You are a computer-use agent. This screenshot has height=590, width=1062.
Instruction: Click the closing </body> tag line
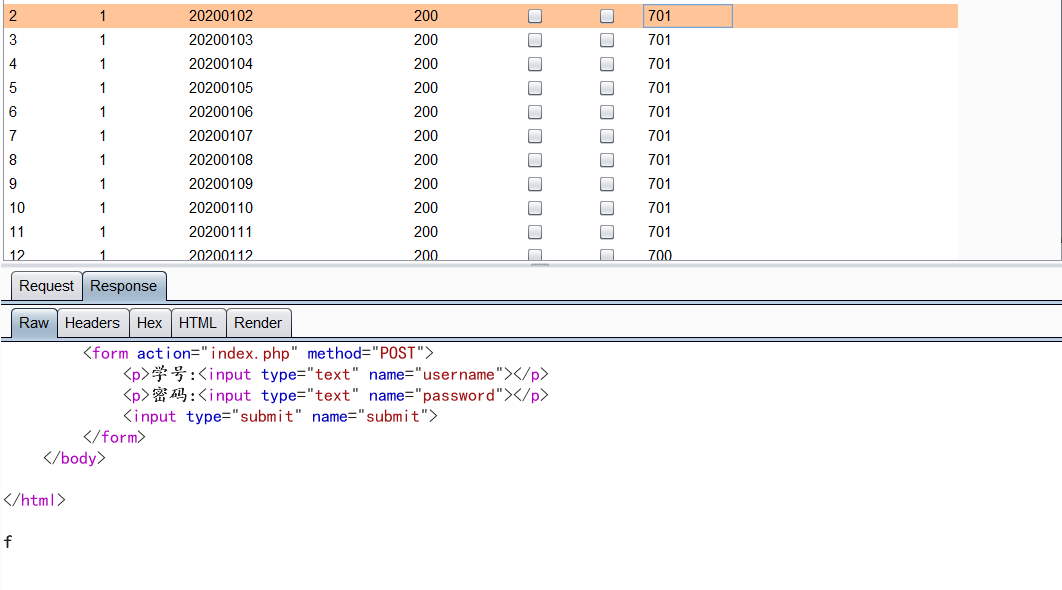click(x=75, y=459)
